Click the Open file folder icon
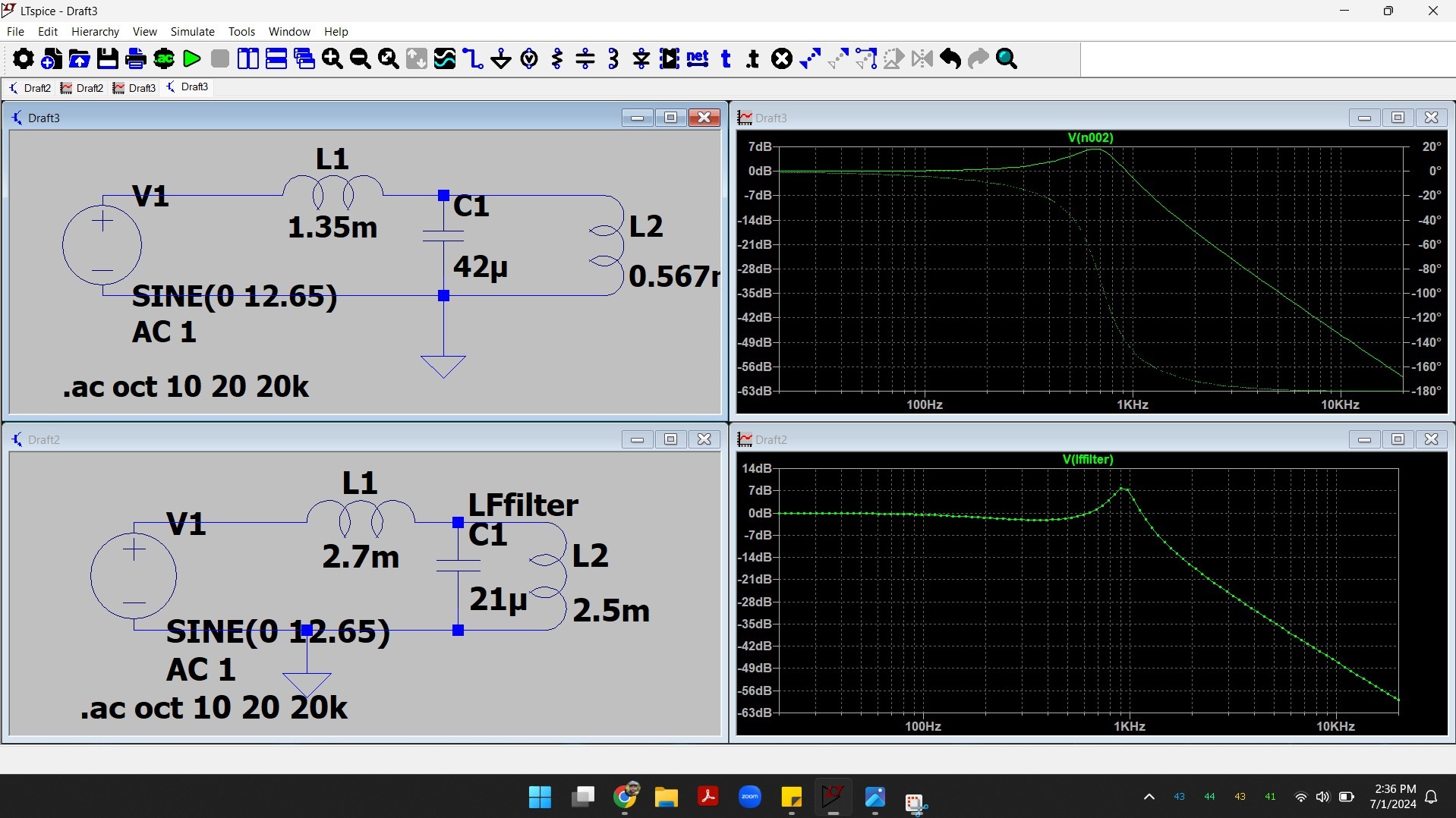 [80, 58]
